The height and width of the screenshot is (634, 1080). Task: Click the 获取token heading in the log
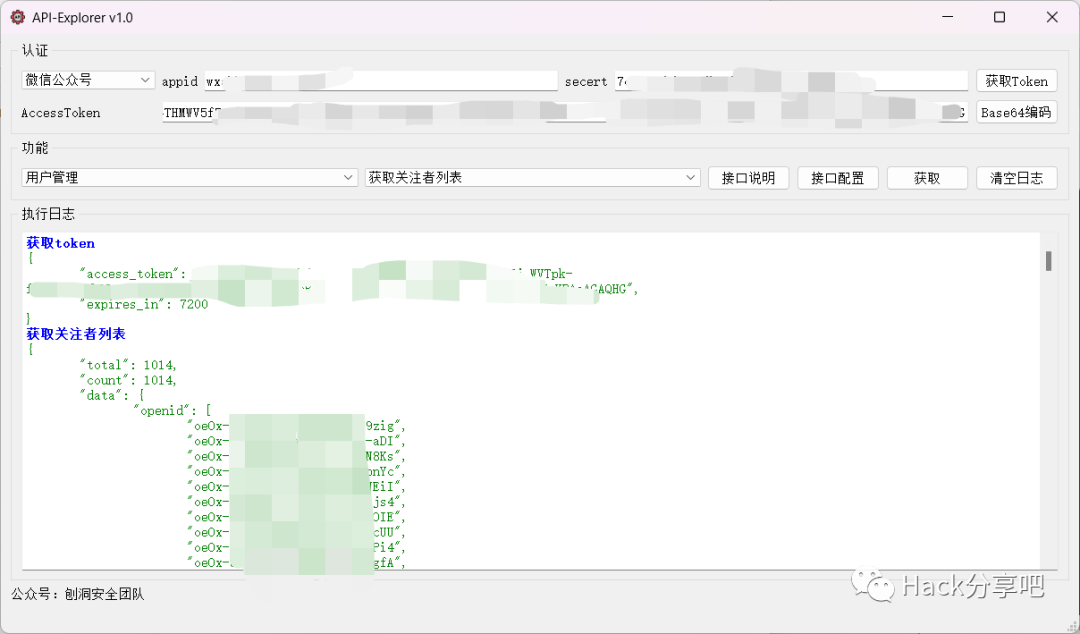tap(61, 243)
